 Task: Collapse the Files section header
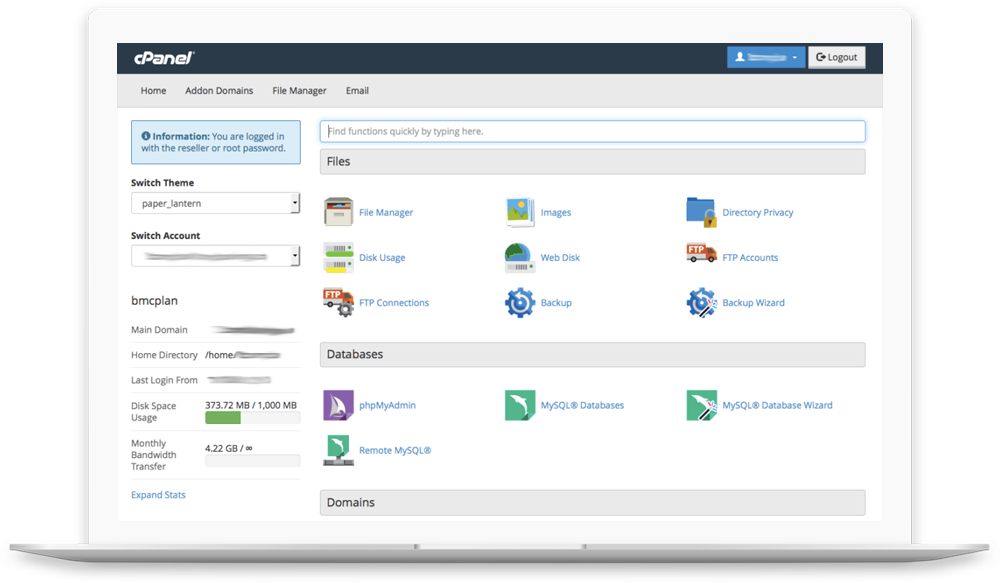coord(592,161)
